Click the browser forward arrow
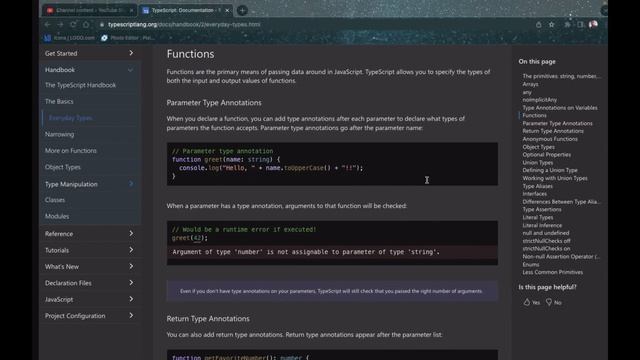Screen dimensions: 640x360 click(60, 24)
